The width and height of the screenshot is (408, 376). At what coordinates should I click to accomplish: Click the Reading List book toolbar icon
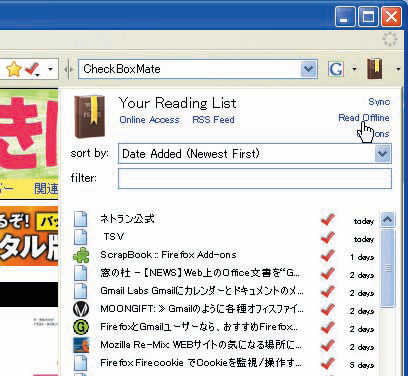coord(375,68)
